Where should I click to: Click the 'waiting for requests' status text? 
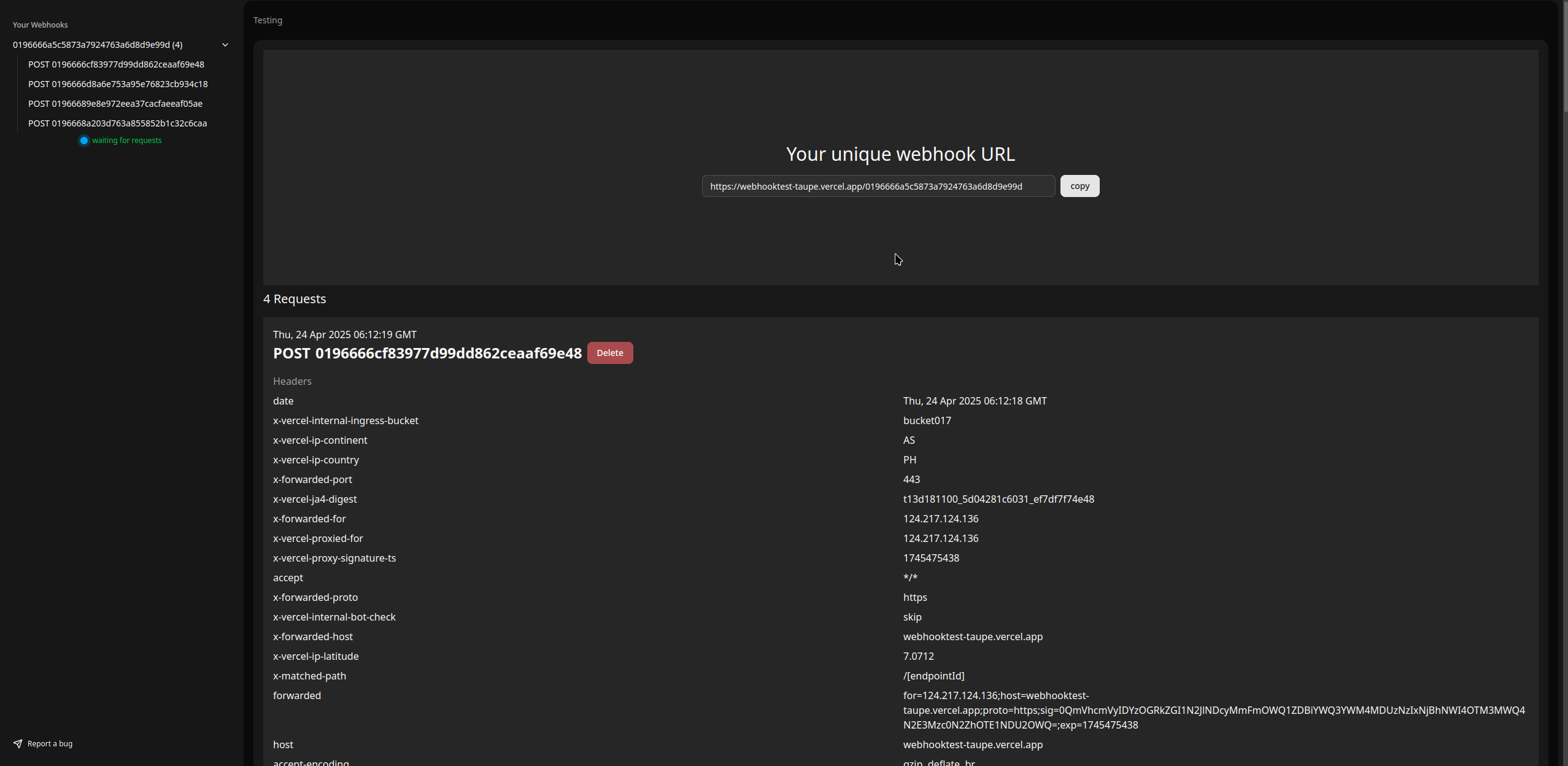pyautogui.click(x=127, y=141)
